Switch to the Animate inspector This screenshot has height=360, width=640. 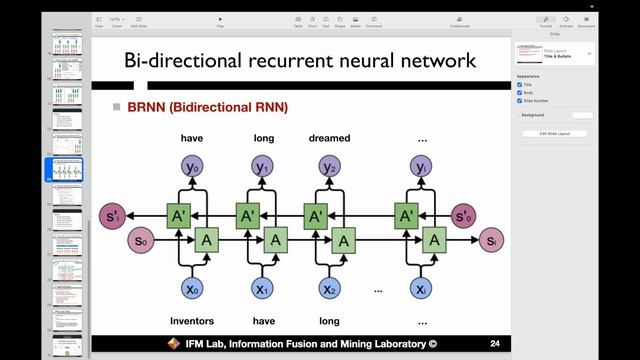[566, 22]
